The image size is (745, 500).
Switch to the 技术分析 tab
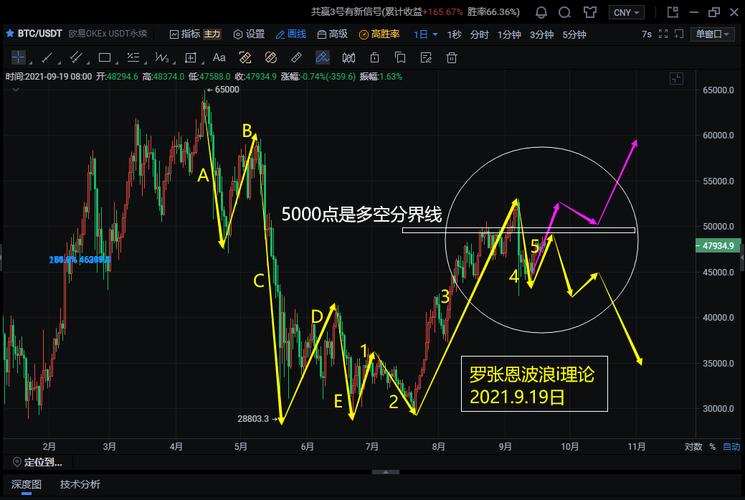click(81, 484)
